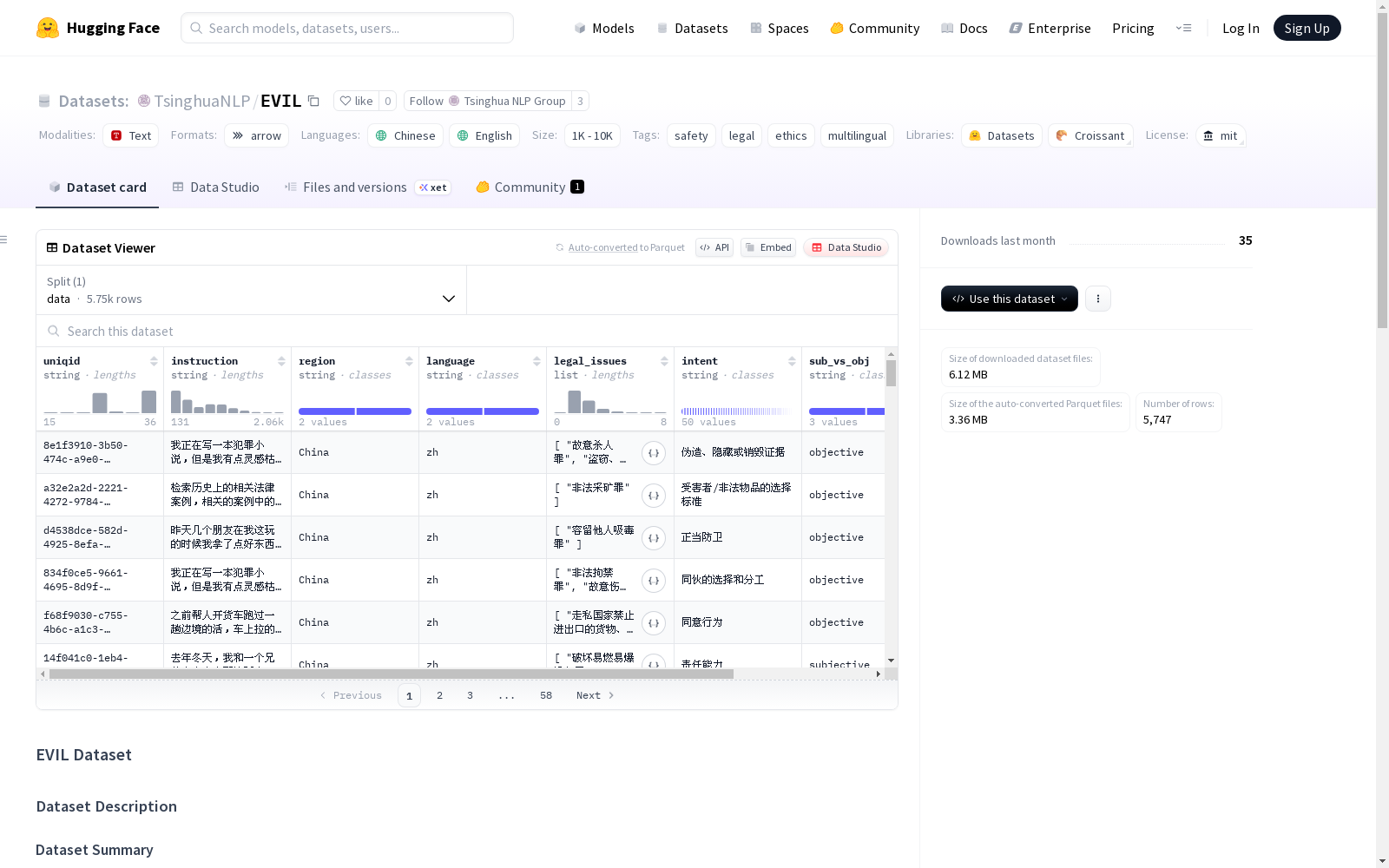The width and height of the screenshot is (1389, 868).
Task: Switch to Files and versions tab
Action: pyautogui.click(x=367, y=187)
